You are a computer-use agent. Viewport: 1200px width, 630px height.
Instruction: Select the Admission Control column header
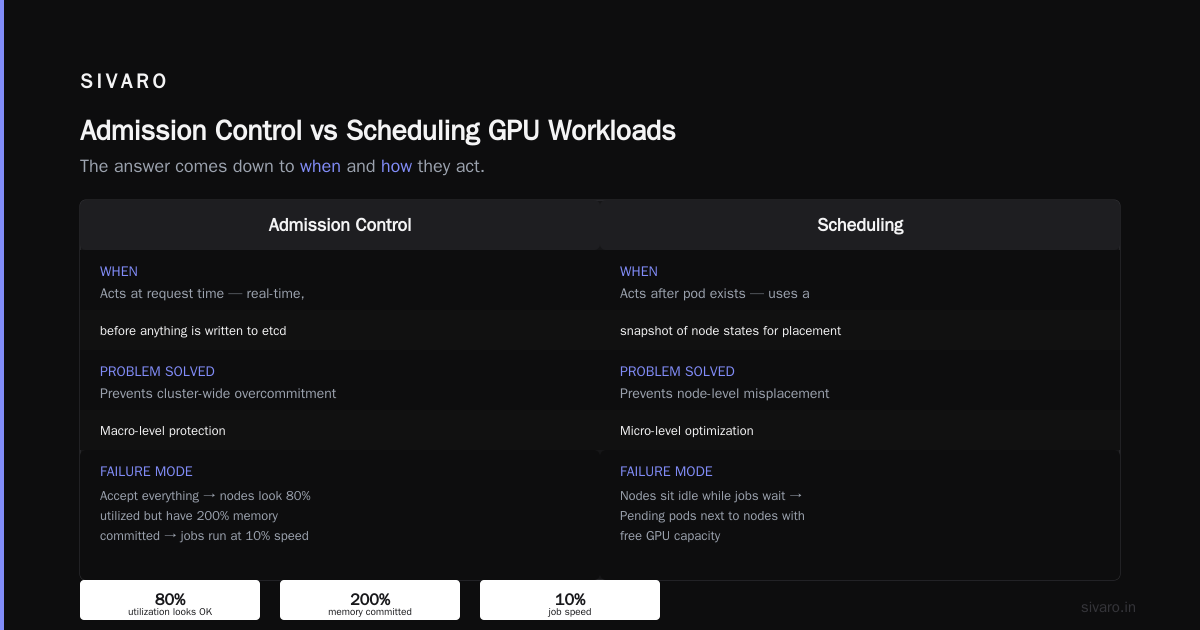tap(340, 225)
